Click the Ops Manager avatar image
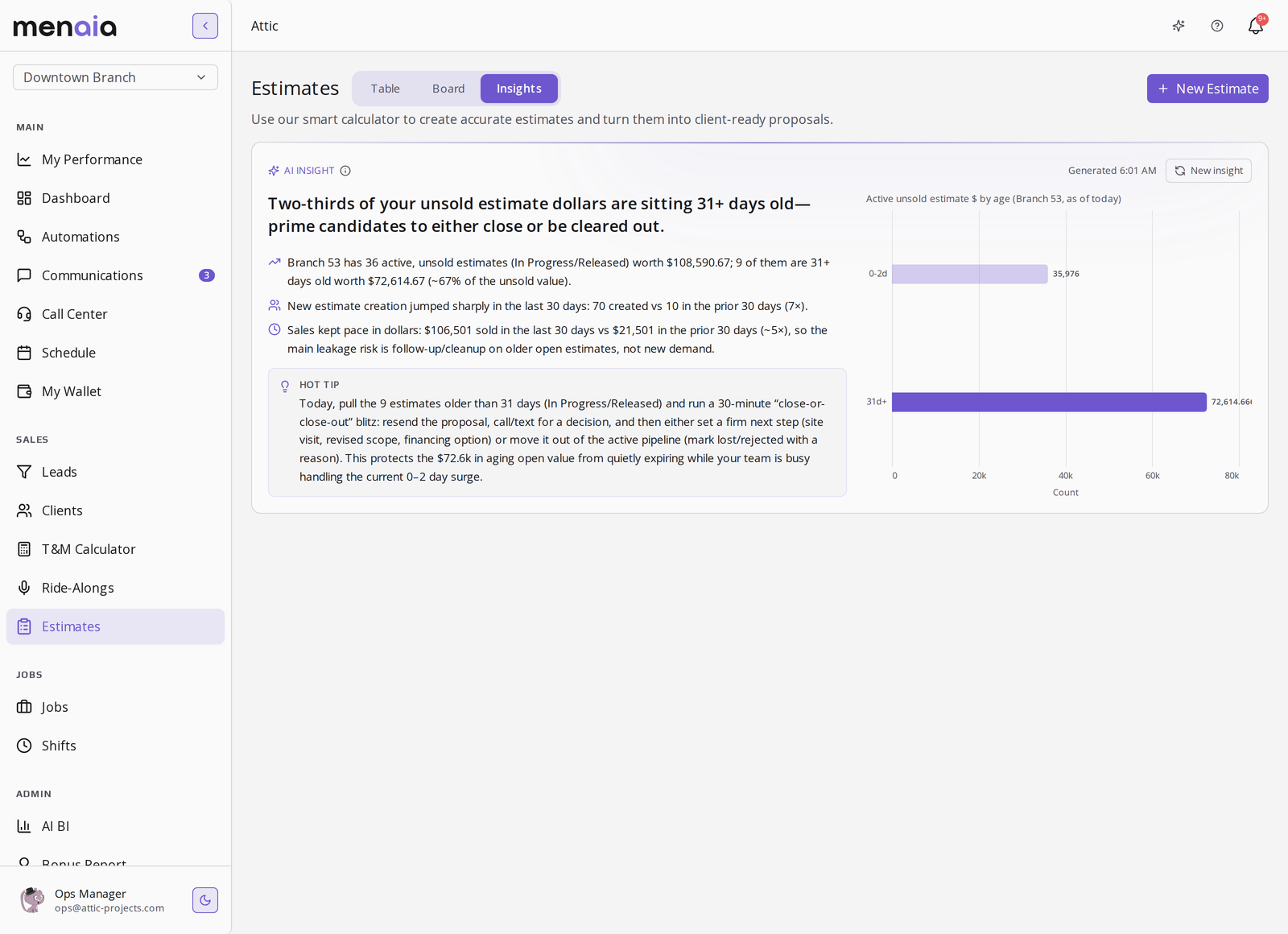Image resolution: width=1288 pixels, height=934 pixels. (32, 900)
